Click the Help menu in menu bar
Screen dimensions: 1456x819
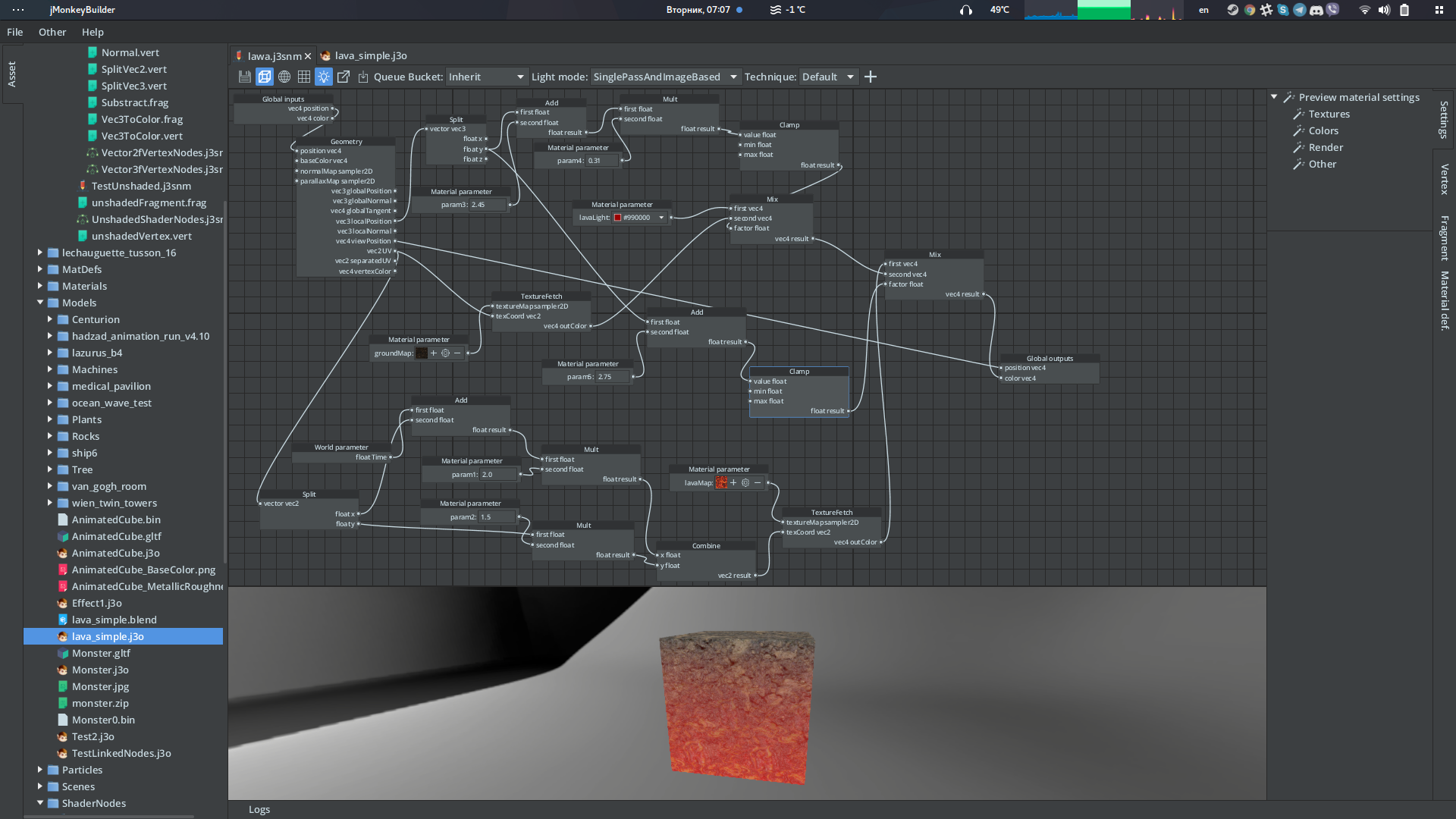[94, 32]
